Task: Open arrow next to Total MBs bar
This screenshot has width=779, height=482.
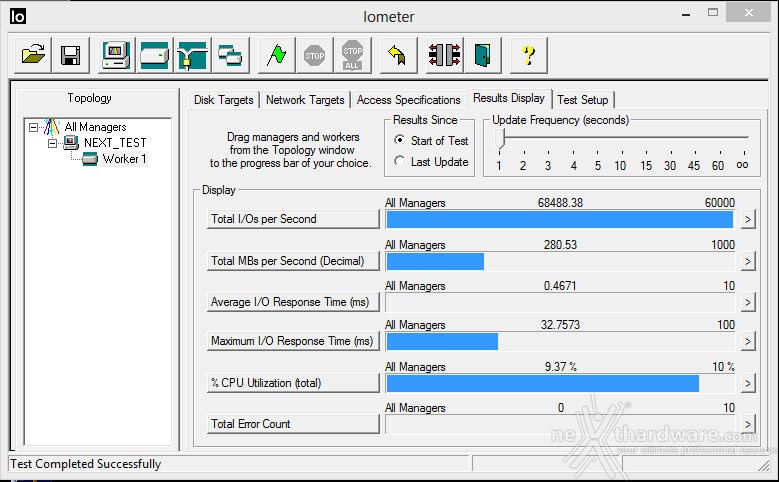Action: click(748, 261)
